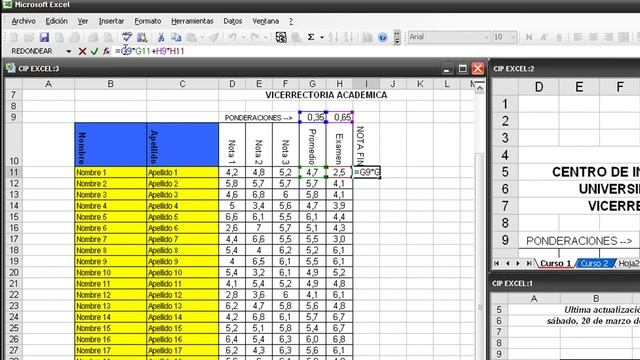Expand the AutoSum dropdown arrow
The image size is (640, 360).
pos(322,38)
